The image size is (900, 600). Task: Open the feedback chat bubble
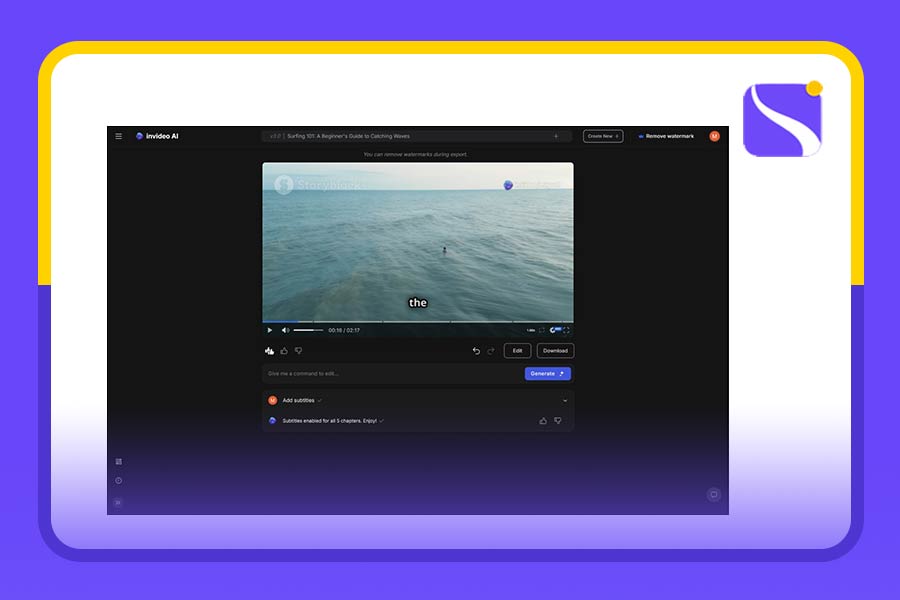coord(713,495)
